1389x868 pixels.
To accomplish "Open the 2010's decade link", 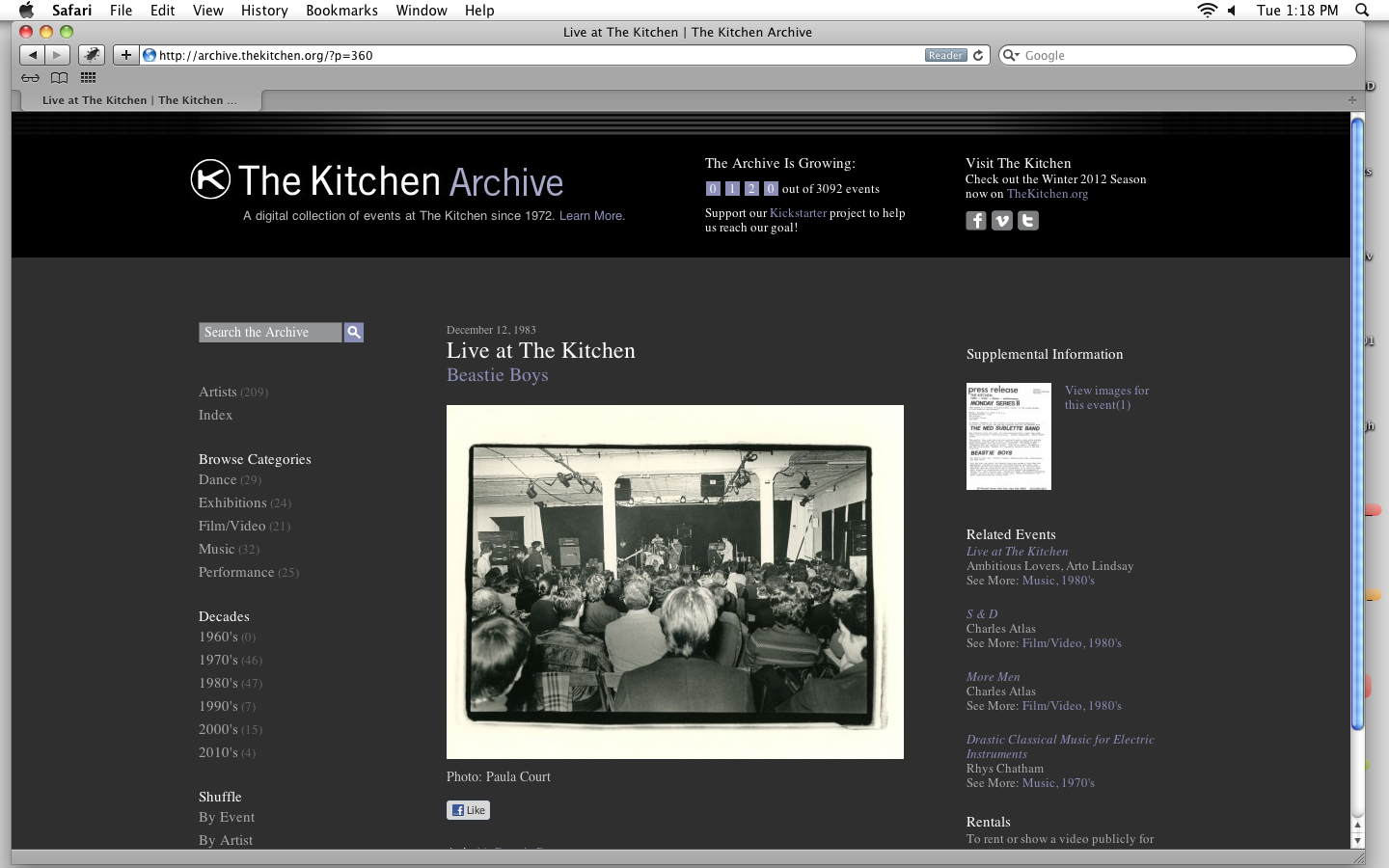I will pos(218,752).
